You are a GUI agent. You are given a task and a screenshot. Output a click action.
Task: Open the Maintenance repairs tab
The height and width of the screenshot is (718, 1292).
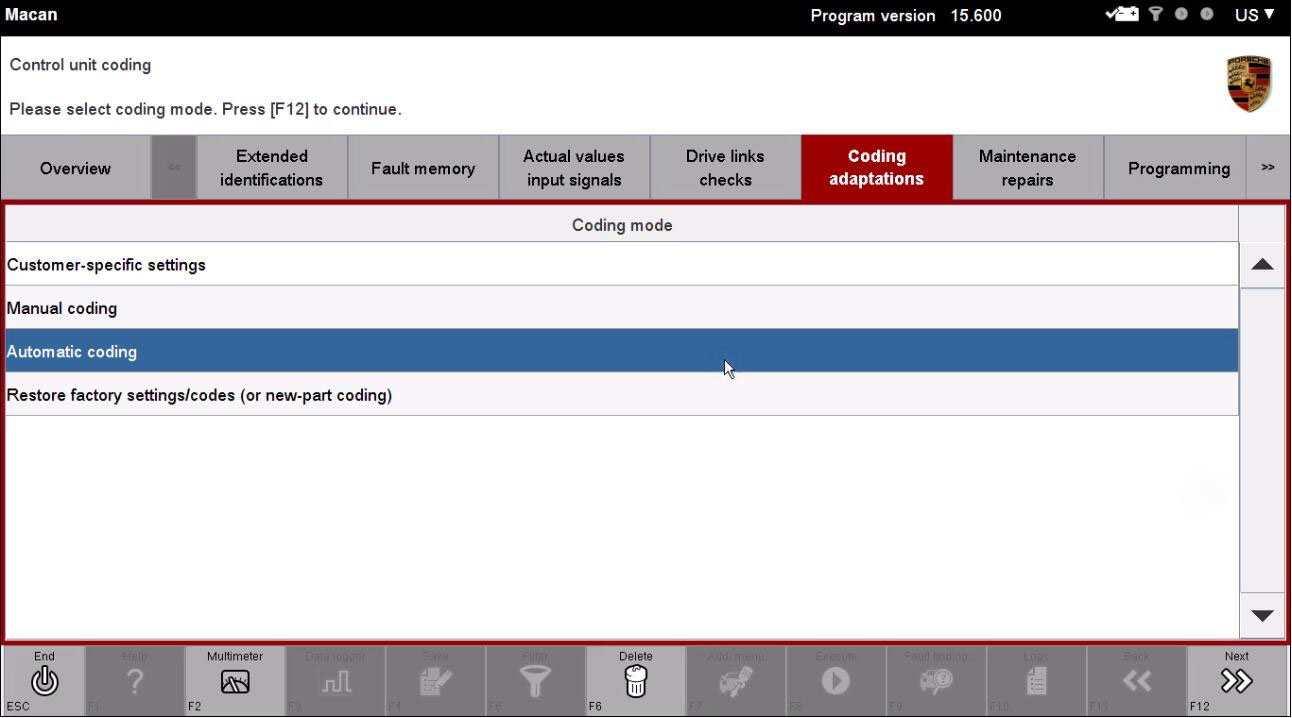[1027, 168]
